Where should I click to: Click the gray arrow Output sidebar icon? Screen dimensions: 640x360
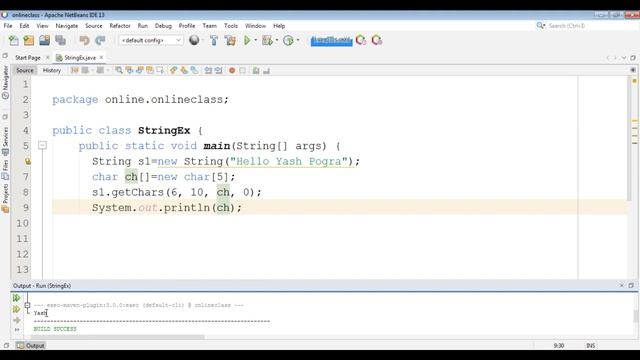click(16, 320)
